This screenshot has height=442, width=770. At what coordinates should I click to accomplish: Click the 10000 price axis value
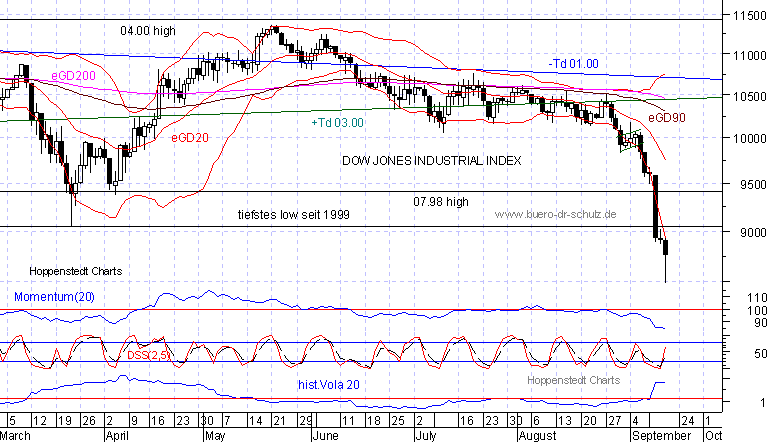coord(750,138)
